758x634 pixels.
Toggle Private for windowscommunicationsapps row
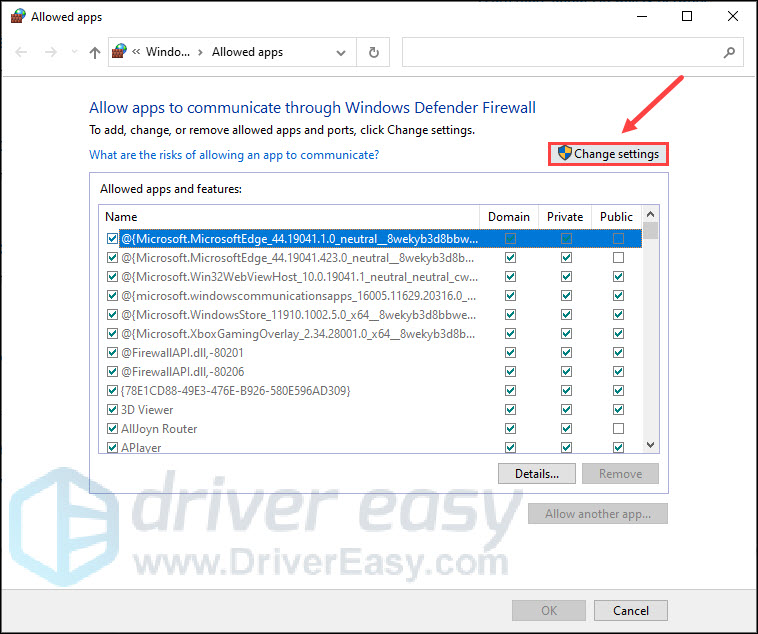(x=567, y=295)
